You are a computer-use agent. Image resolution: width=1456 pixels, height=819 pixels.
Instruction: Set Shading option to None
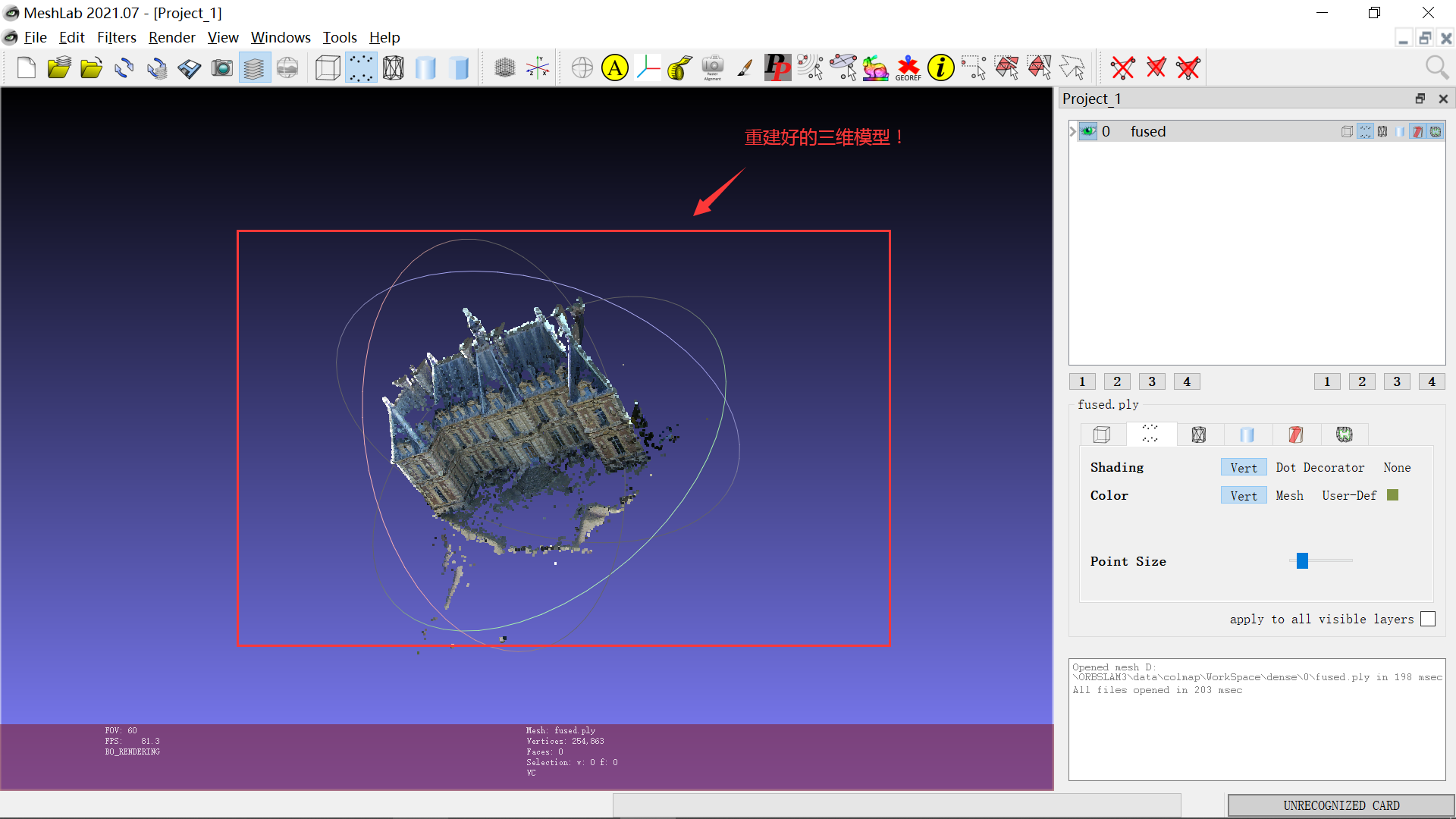(1397, 467)
